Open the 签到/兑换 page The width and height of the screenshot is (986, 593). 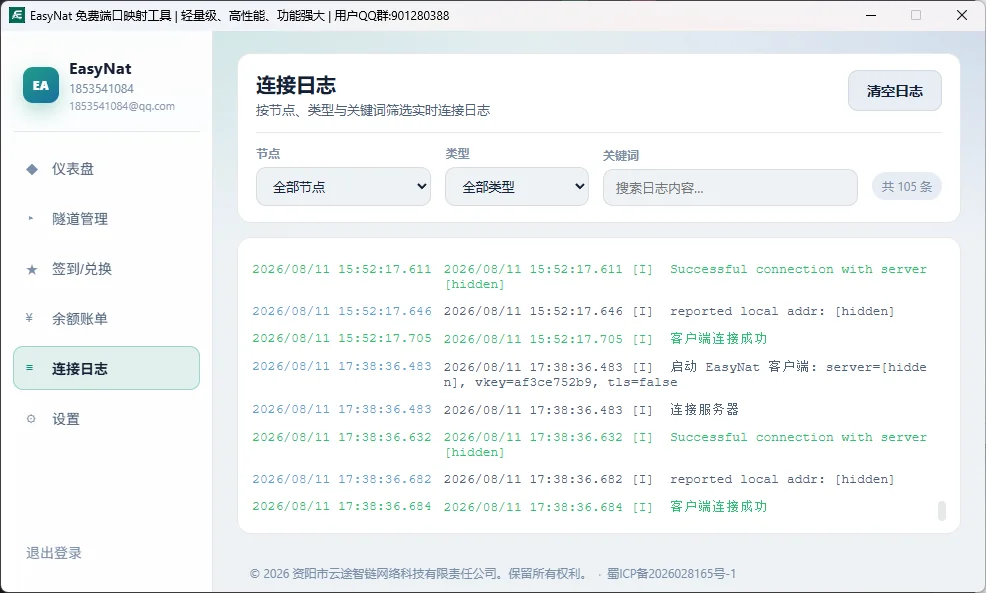(106, 269)
